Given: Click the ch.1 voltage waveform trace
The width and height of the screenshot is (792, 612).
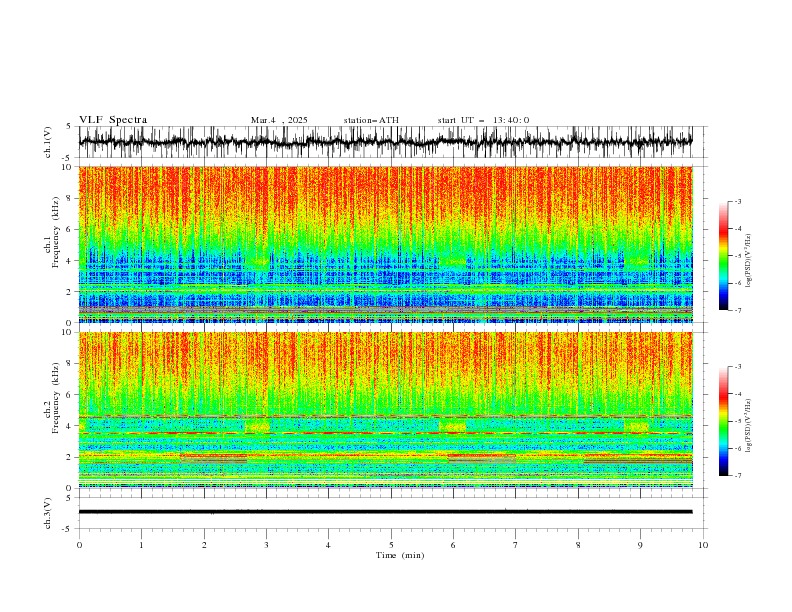Looking at the screenshot, I should [385, 142].
